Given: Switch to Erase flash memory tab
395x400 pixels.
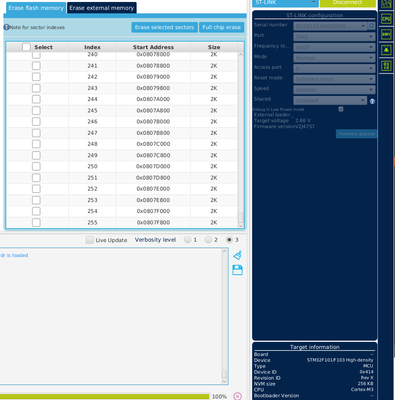Looking at the screenshot, I should [36, 8].
